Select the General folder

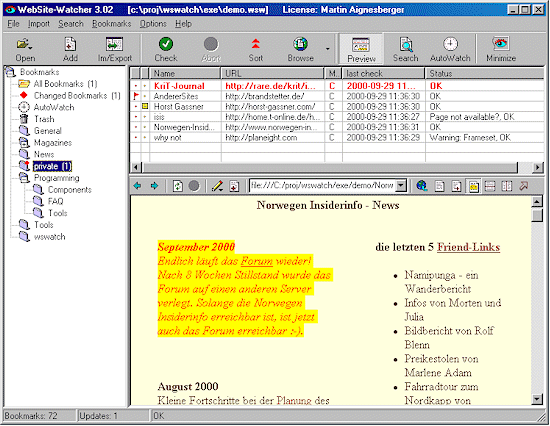pos(47,131)
